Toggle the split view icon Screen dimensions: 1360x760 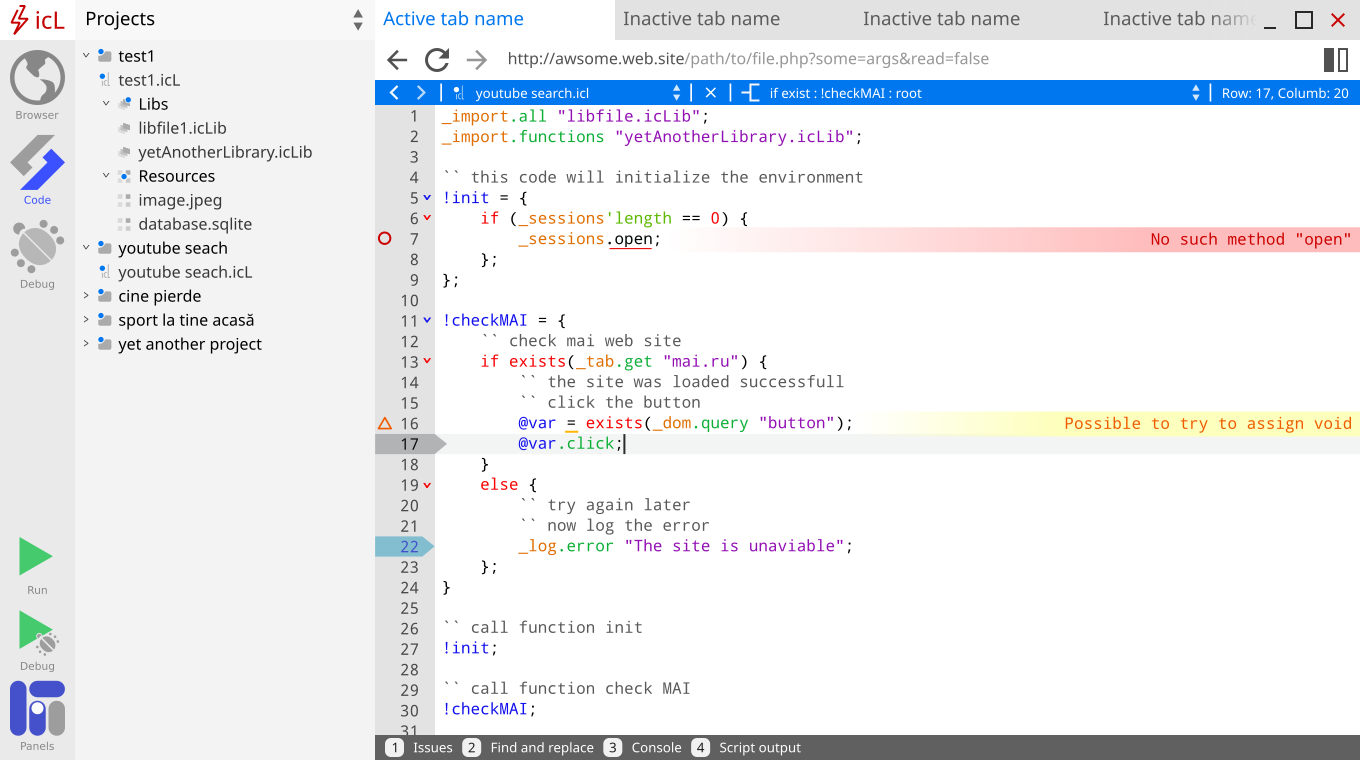point(1336,60)
